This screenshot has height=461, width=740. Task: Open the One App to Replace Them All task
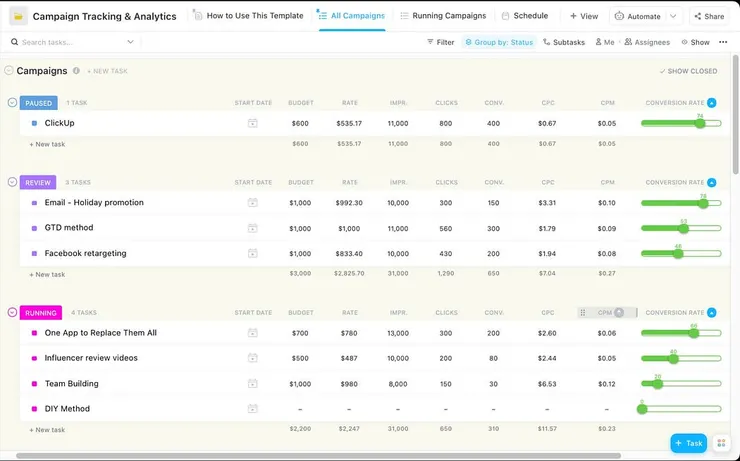click(101, 333)
